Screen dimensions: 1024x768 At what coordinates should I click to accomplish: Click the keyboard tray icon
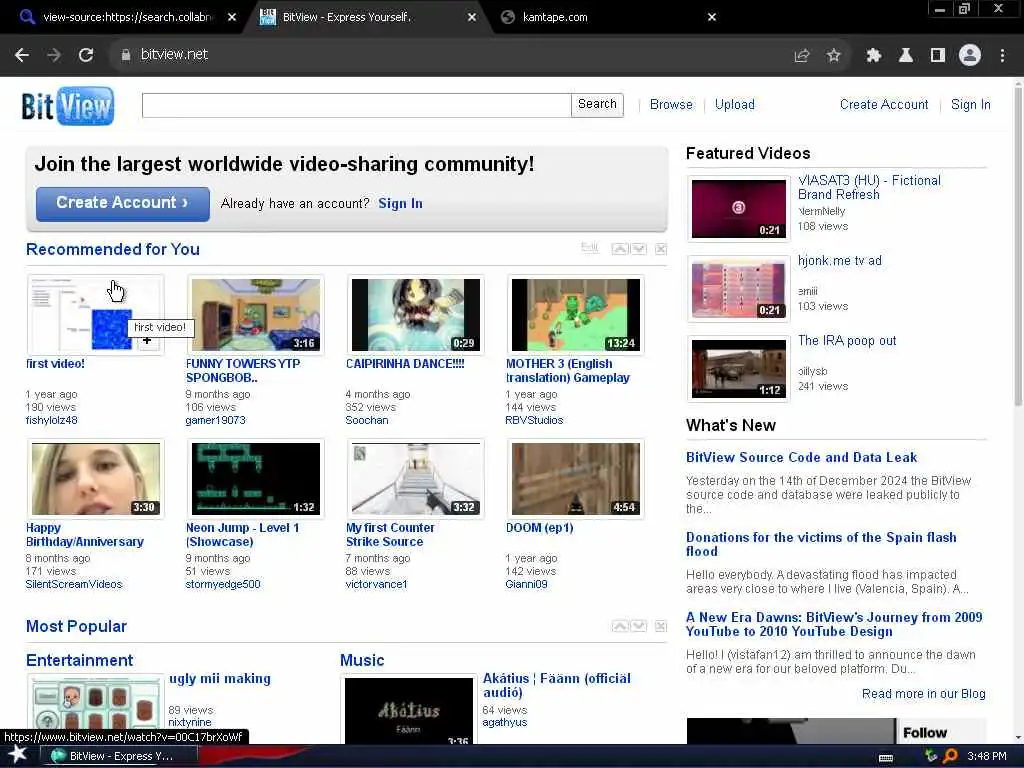tap(886, 758)
